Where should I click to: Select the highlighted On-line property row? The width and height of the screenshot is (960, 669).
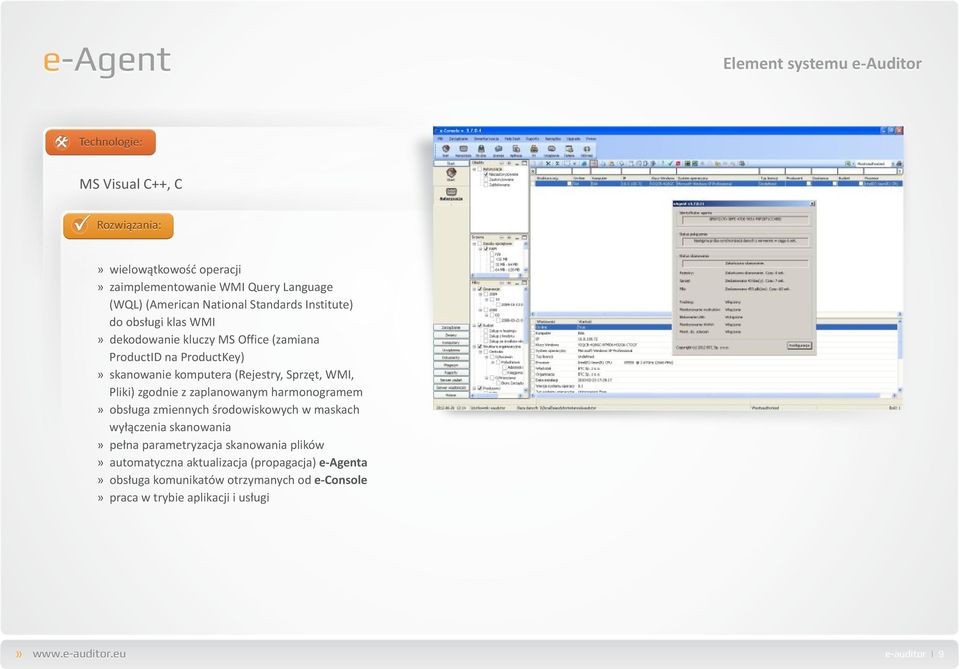[715, 327]
